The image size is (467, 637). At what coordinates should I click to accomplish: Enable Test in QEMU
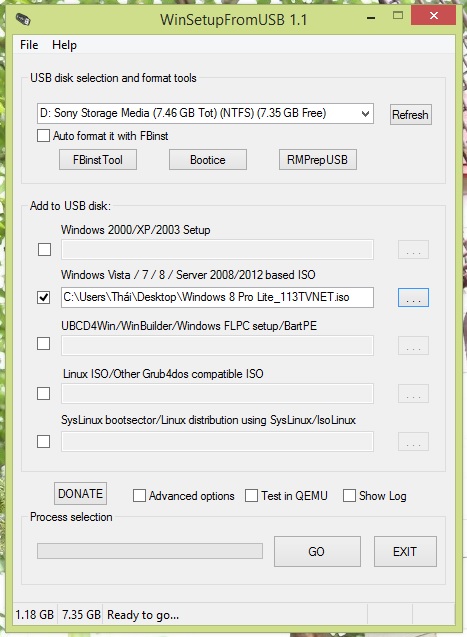click(x=251, y=496)
